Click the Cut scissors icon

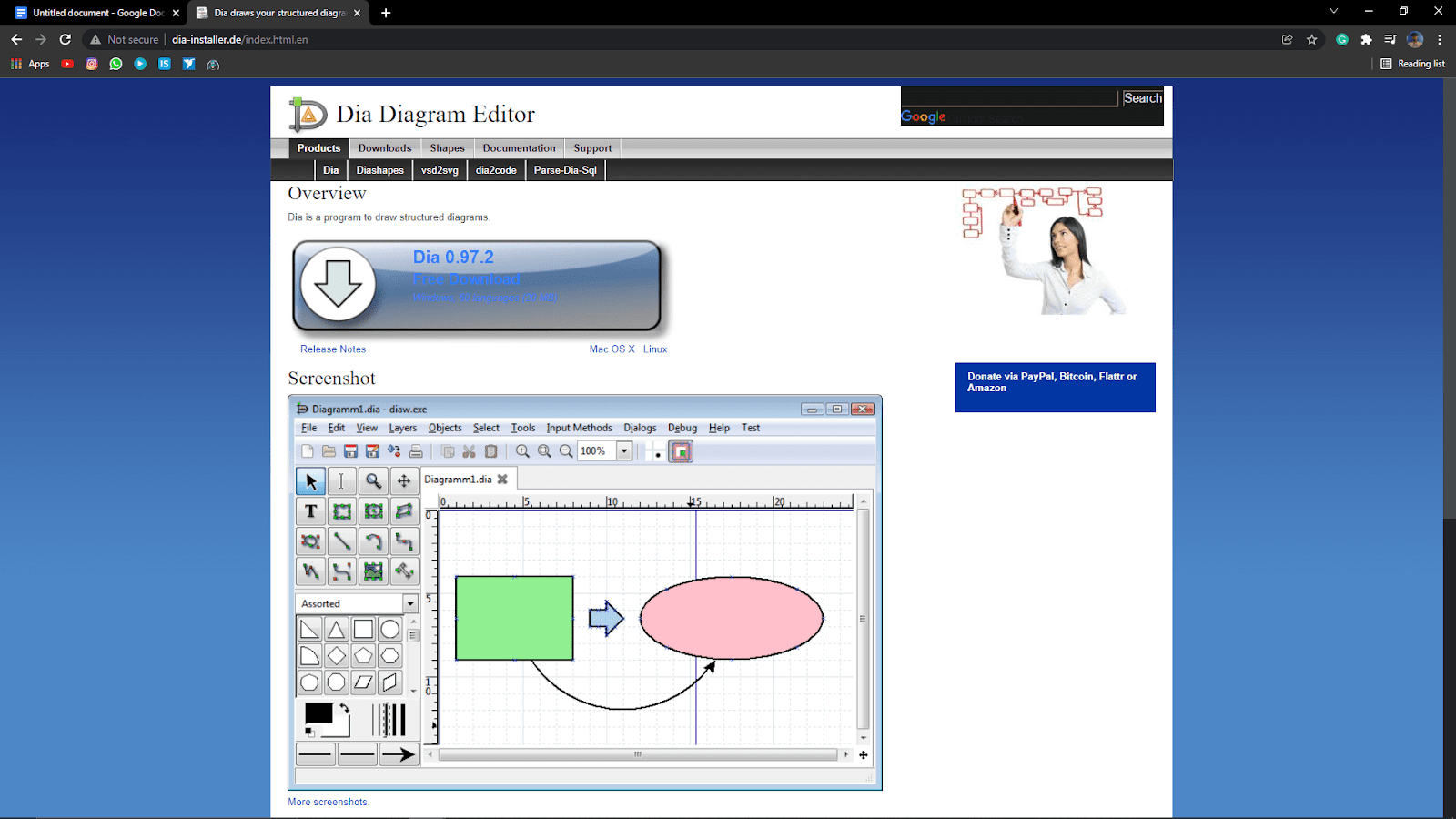click(469, 451)
